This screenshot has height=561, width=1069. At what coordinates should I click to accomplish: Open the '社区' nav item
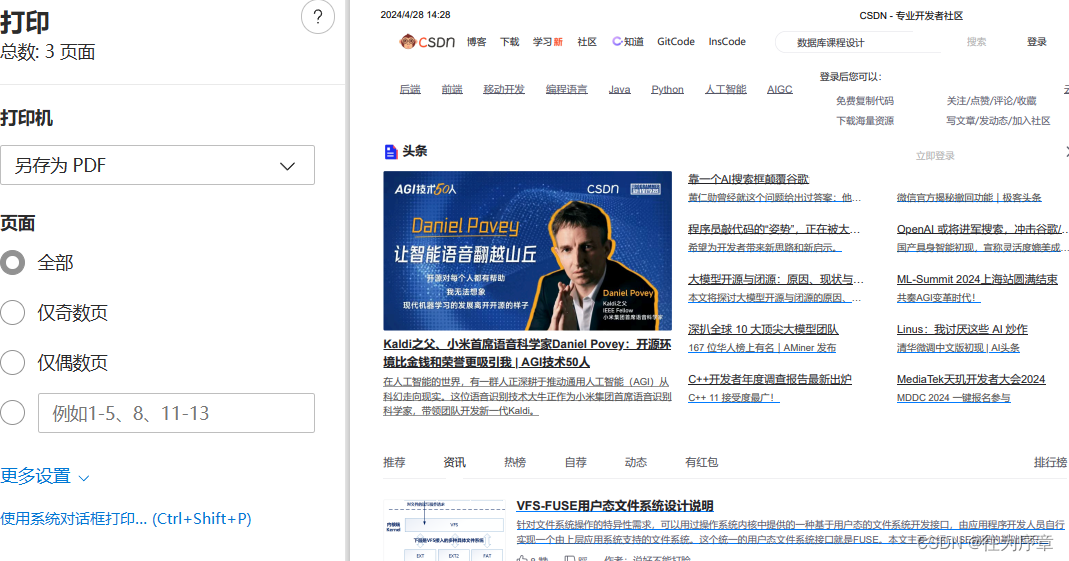pyautogui.click(x=587, y=42)
